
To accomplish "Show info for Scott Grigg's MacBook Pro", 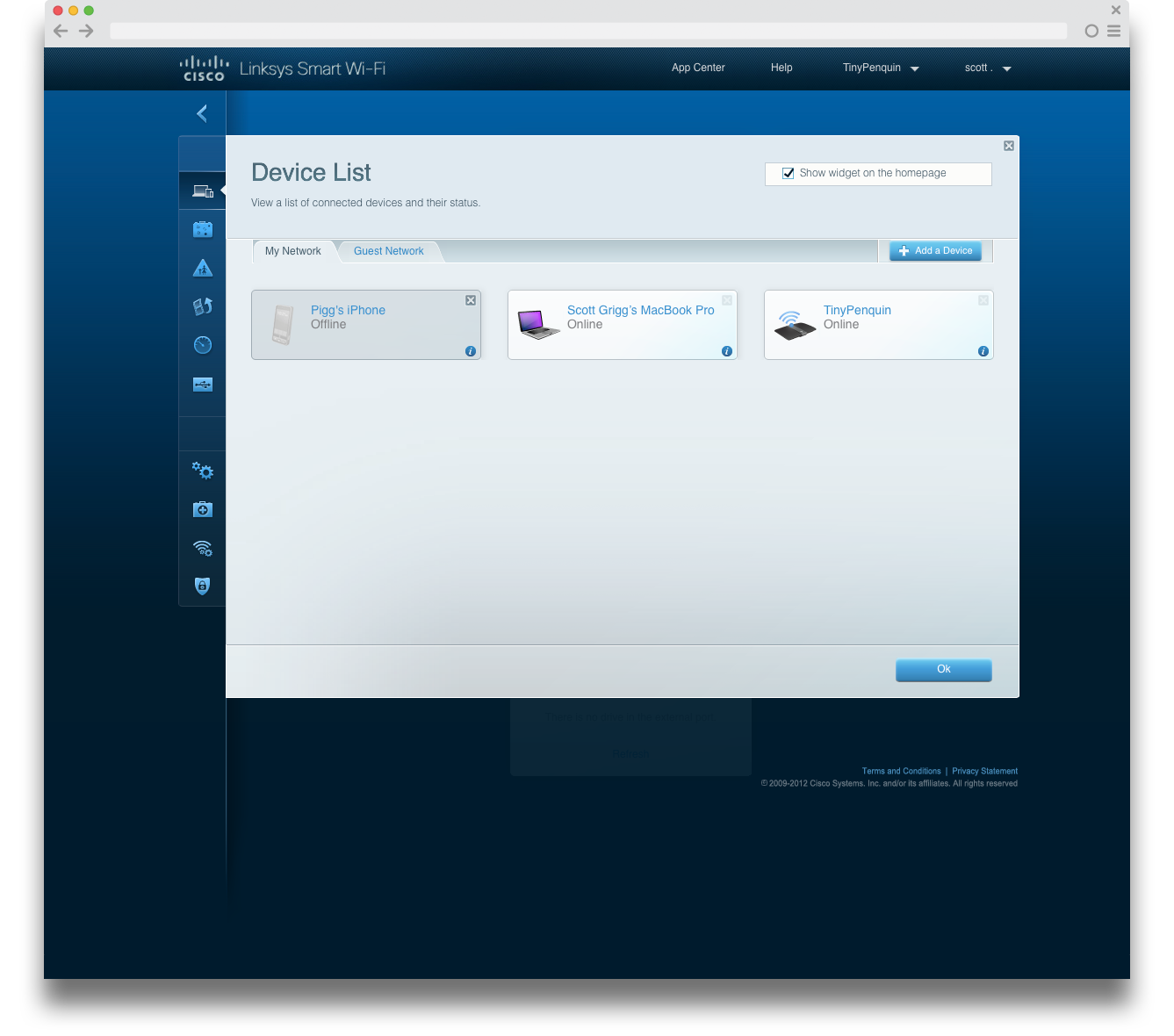I will 727,351.
